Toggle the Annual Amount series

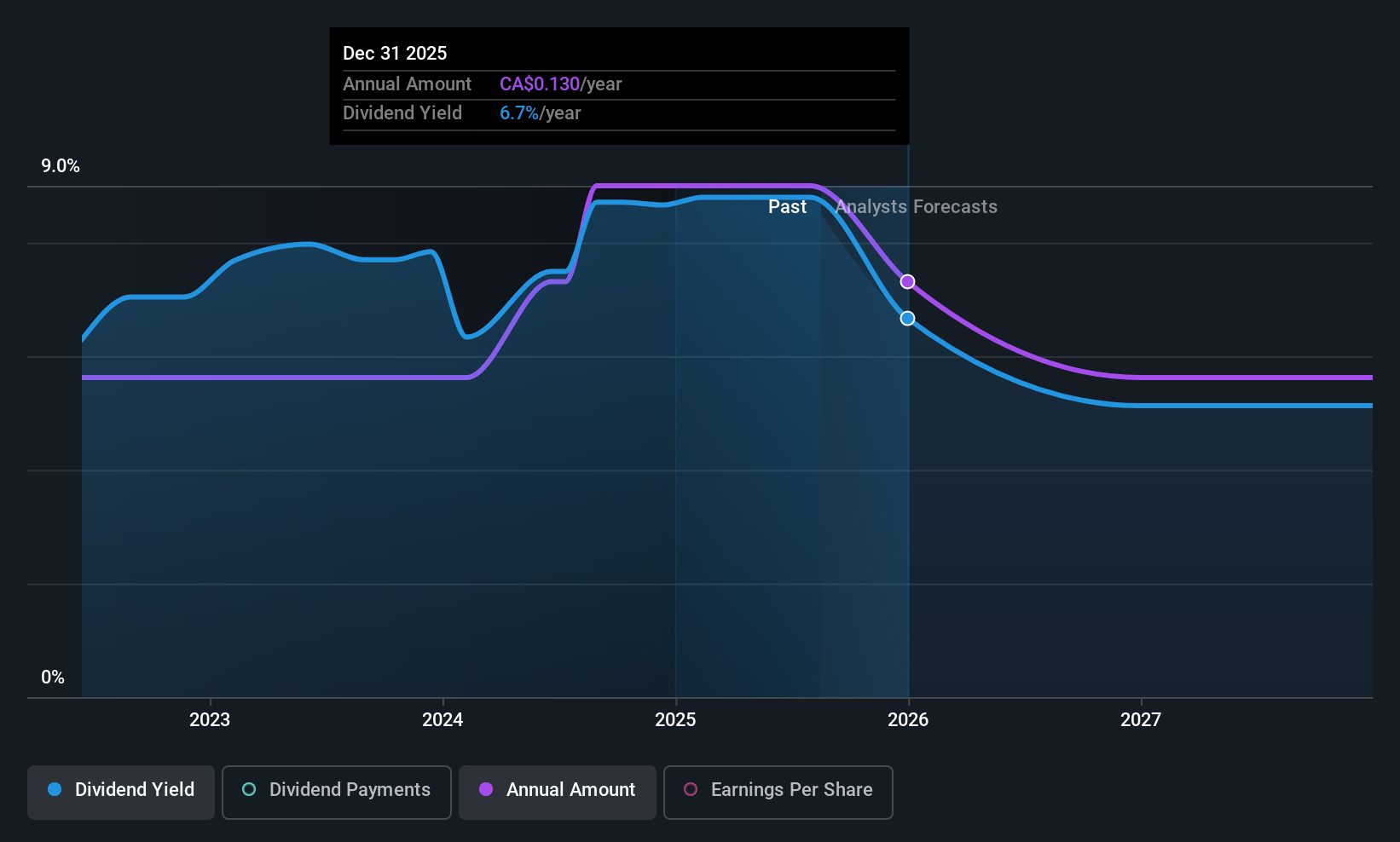click(x=558, y=793)
